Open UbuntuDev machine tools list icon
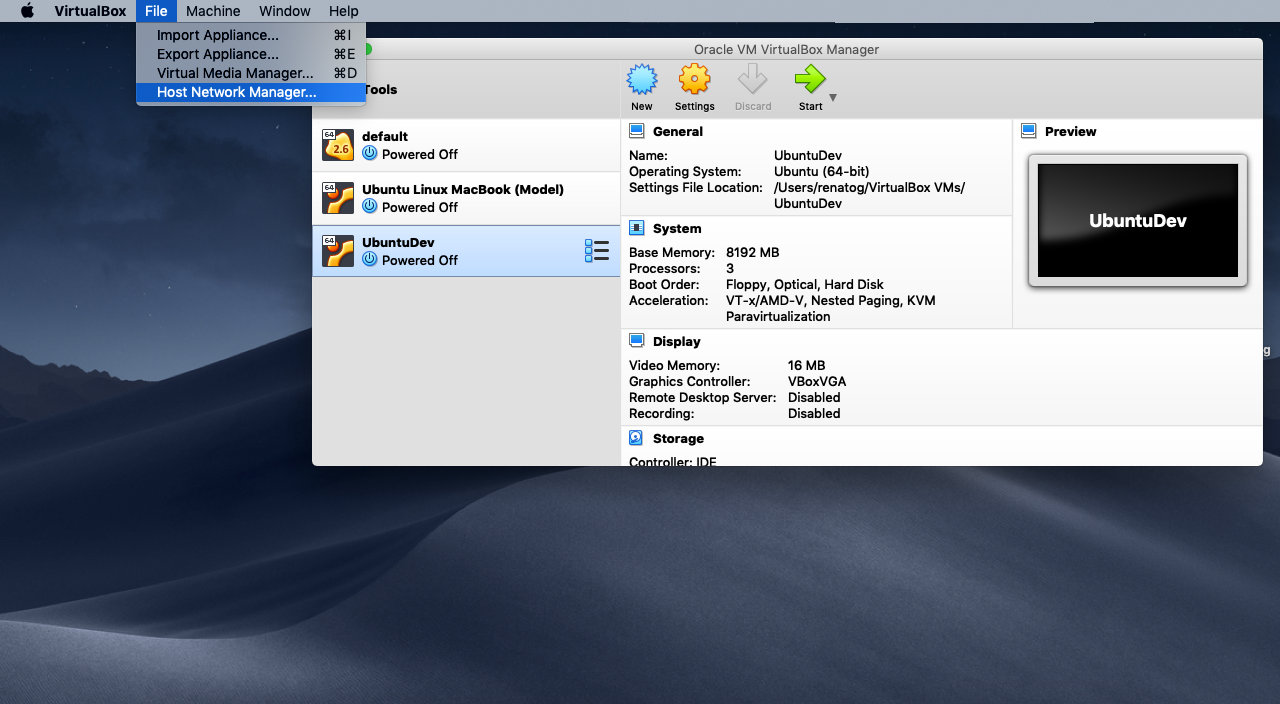The image size is (1280, 704). pos(597,251)
